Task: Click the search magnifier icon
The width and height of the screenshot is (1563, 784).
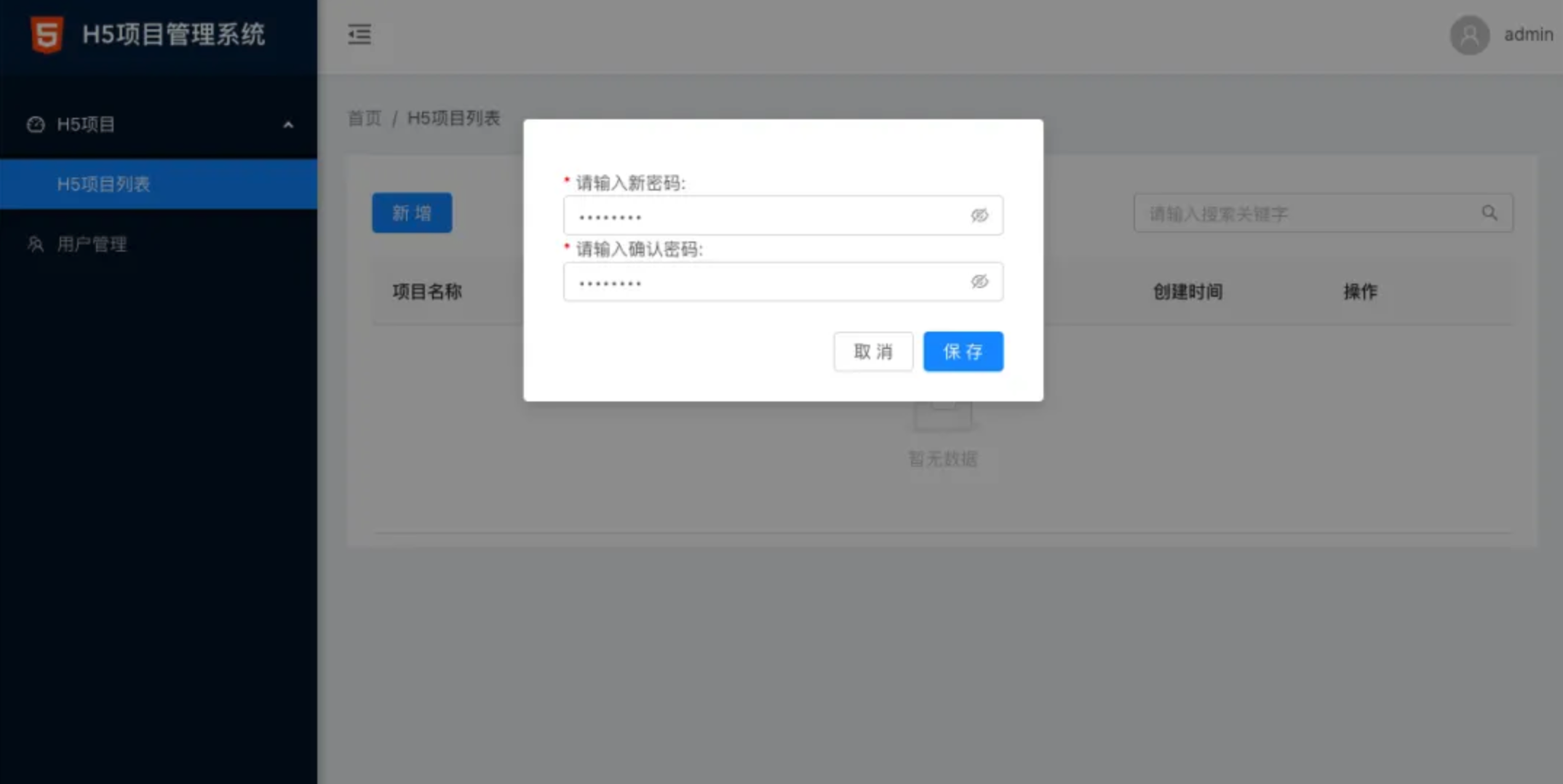Action: click(x=1490, y=213)
